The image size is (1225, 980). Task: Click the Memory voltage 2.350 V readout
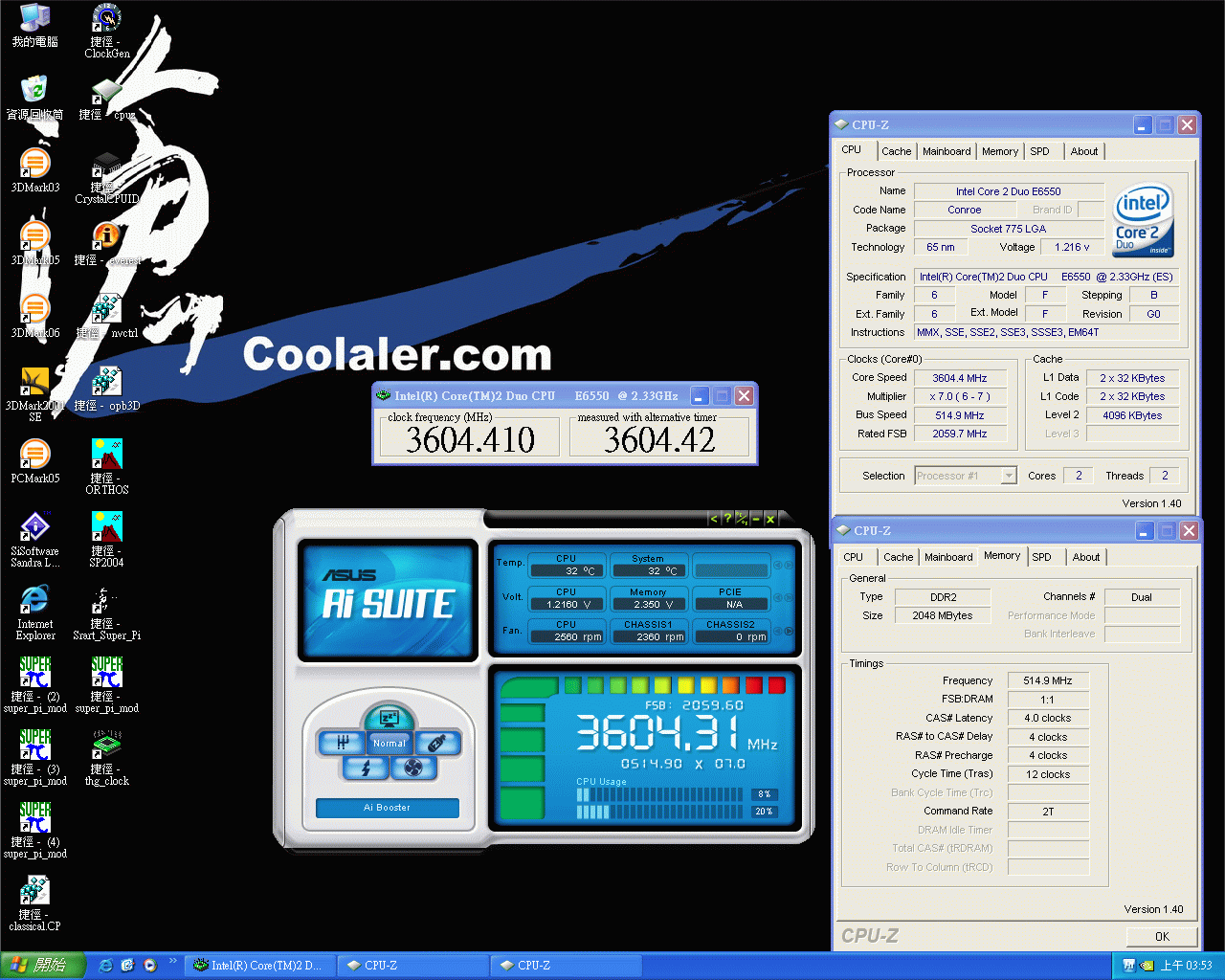[648, 605]
